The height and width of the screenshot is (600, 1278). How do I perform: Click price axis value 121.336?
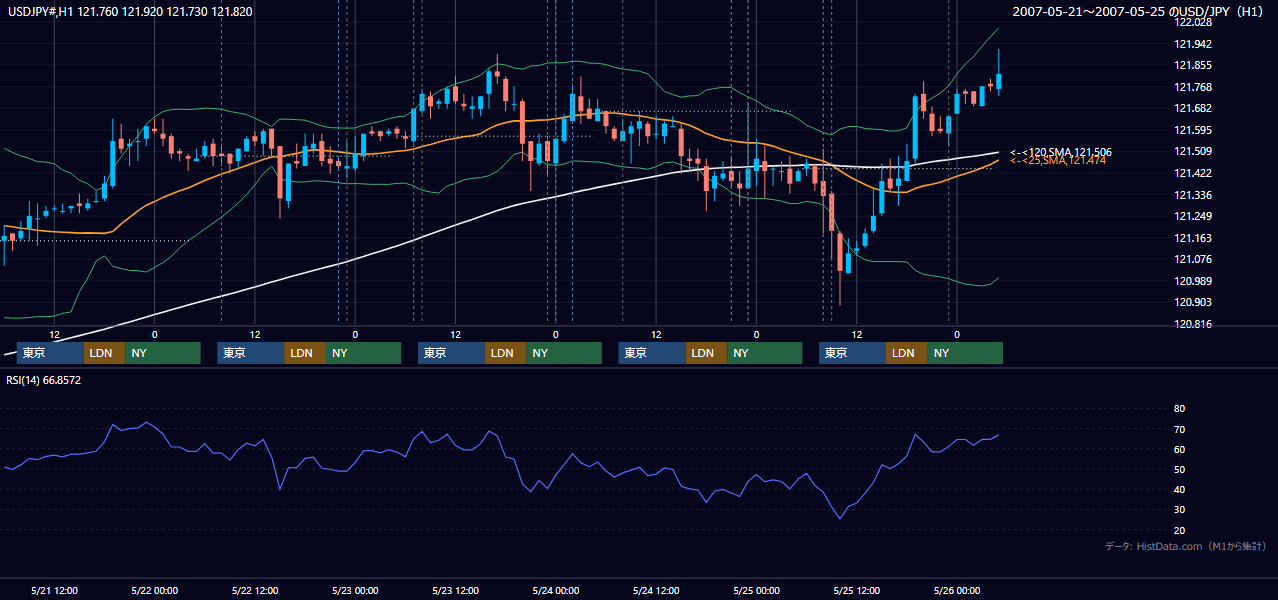(1191, 195)
